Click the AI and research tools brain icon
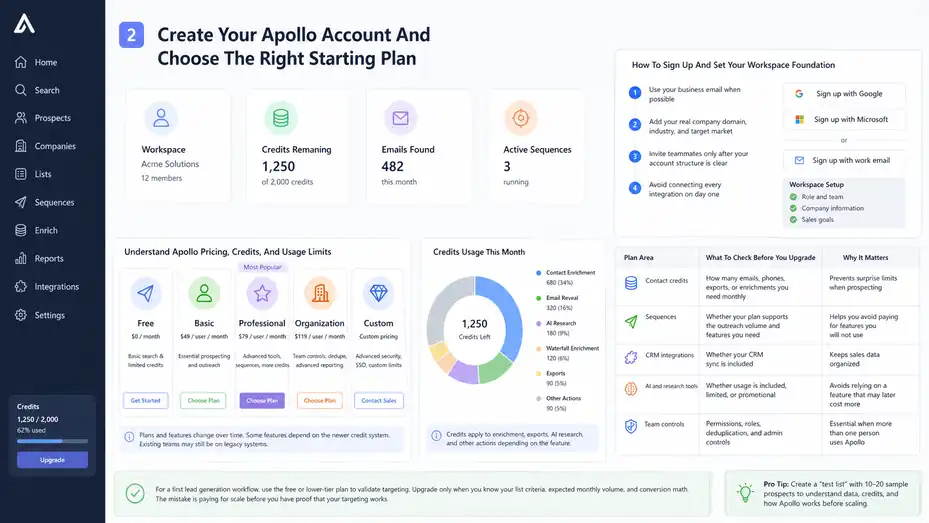The width and height of the screenshot is (929, 523). [631, 389]
